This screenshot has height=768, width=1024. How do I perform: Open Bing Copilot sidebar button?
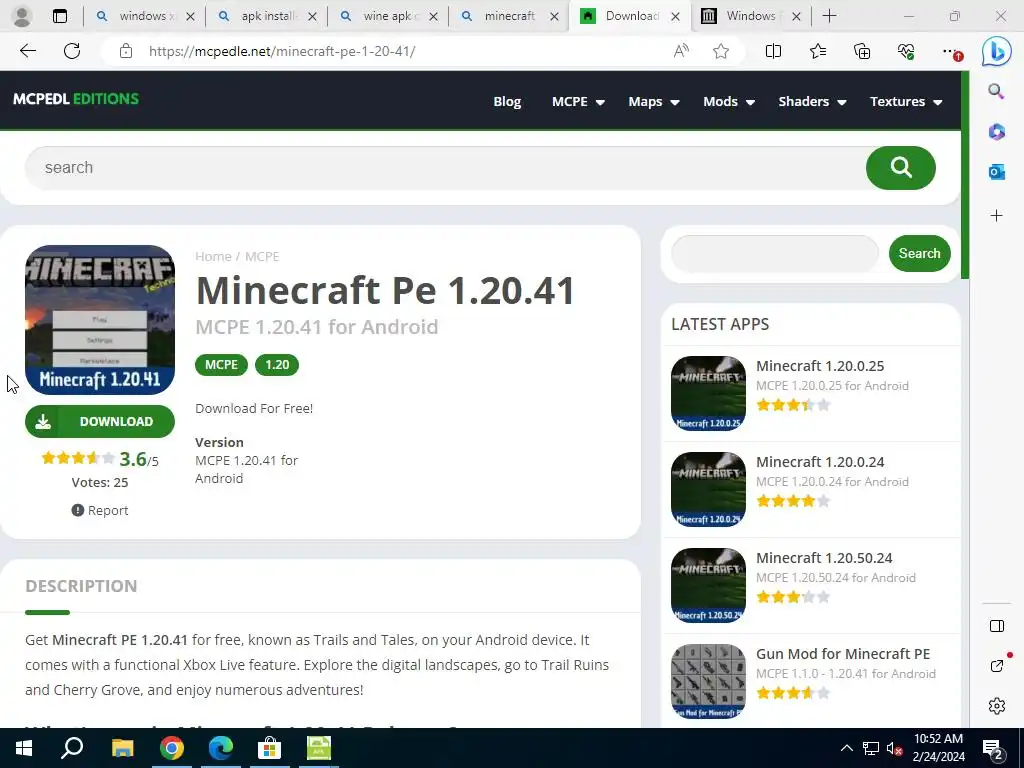tap(997, 51)
